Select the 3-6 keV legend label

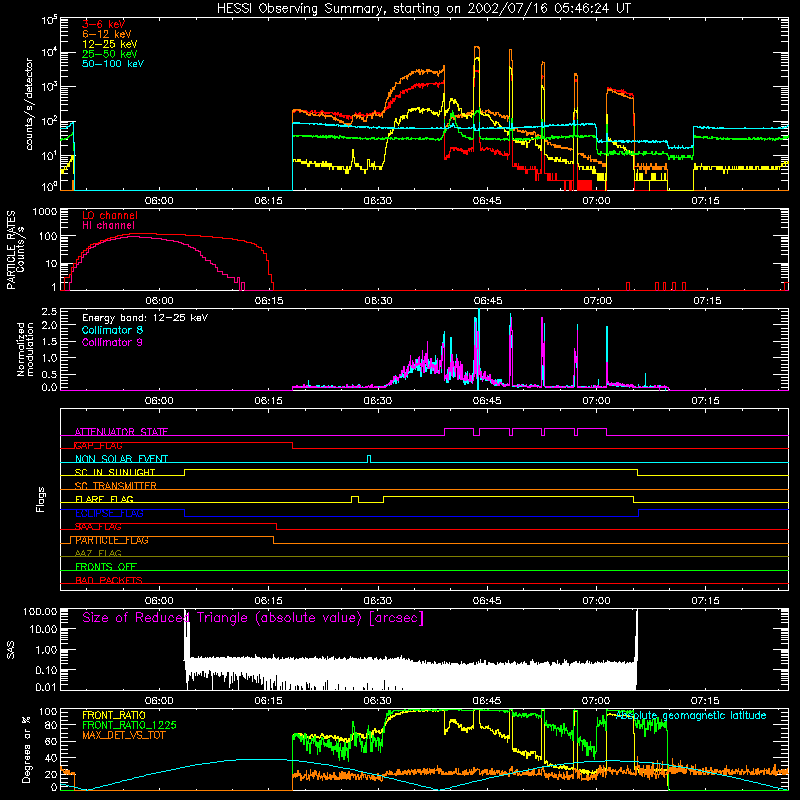click(103, 24)
